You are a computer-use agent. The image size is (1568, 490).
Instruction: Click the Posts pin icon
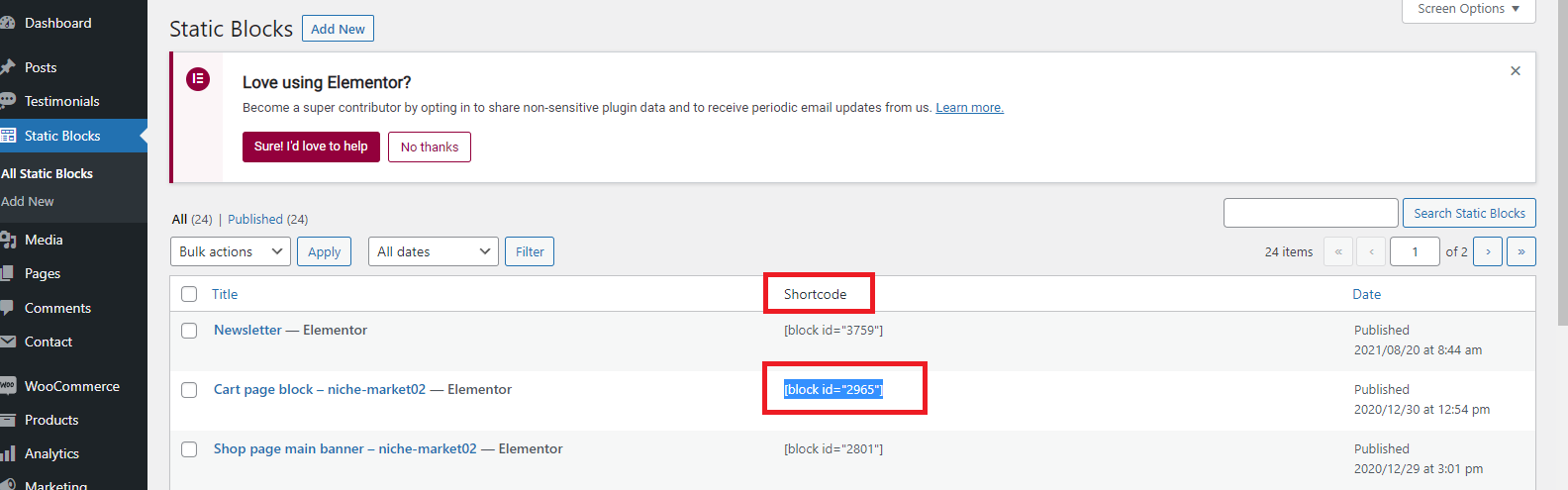click(7, 67)
